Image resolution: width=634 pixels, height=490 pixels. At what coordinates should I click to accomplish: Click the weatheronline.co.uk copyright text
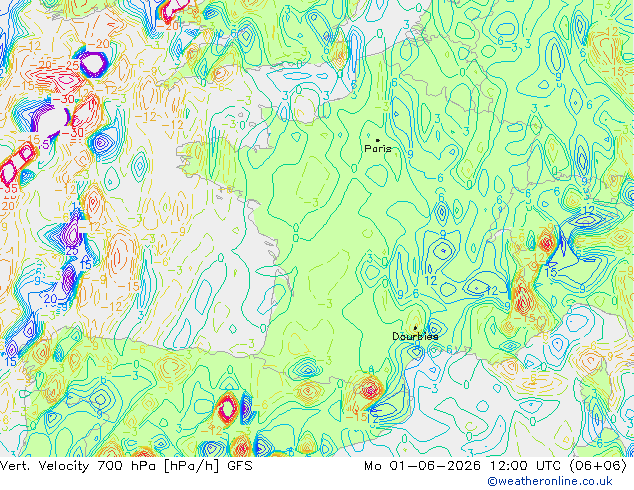[550, 481]
